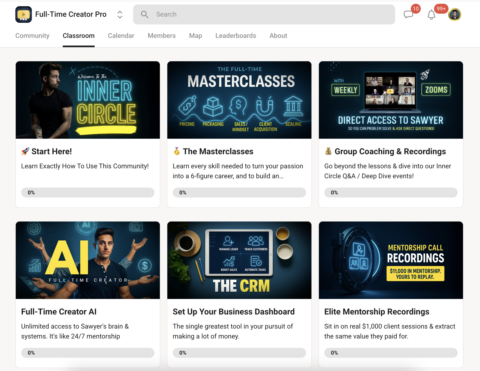The width and height of the screenshot is (480, 371).
Task: Click The Masterclasses course title
Action: click(218, 151)
